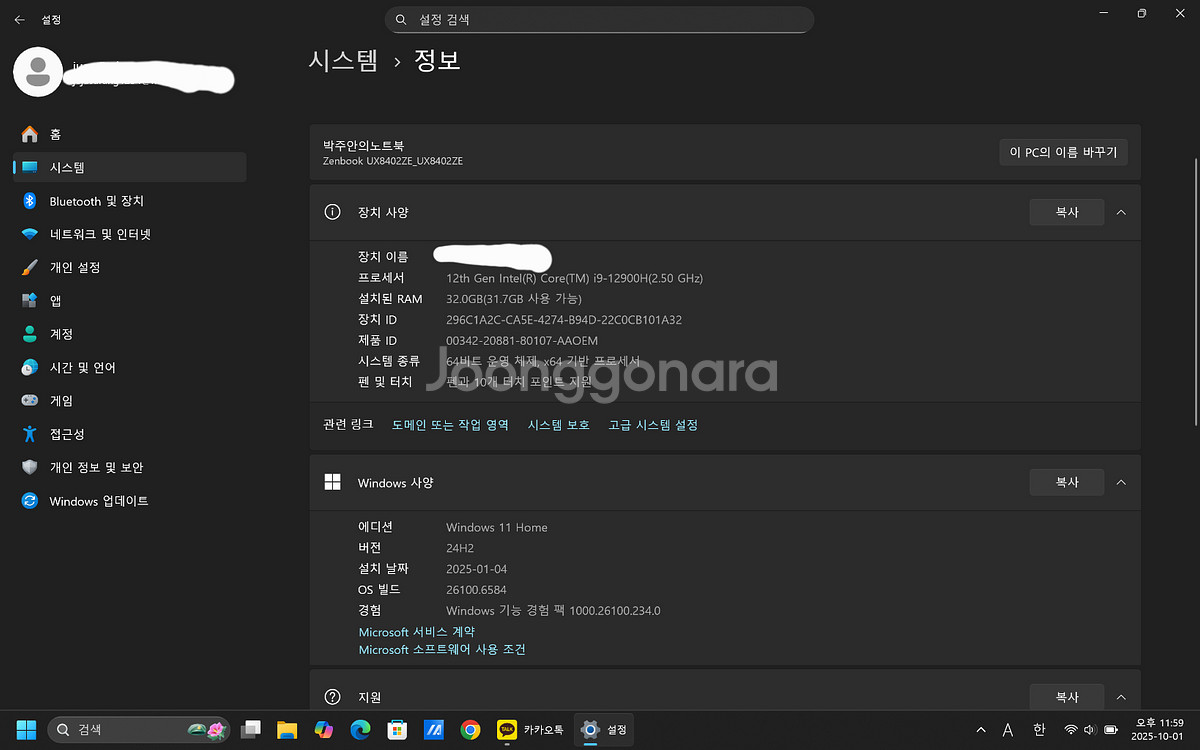Open the Bluetooth 및 장치 settings page
Screen dimensions: 1200x750
pyautogui.click(x=96, y=201)
